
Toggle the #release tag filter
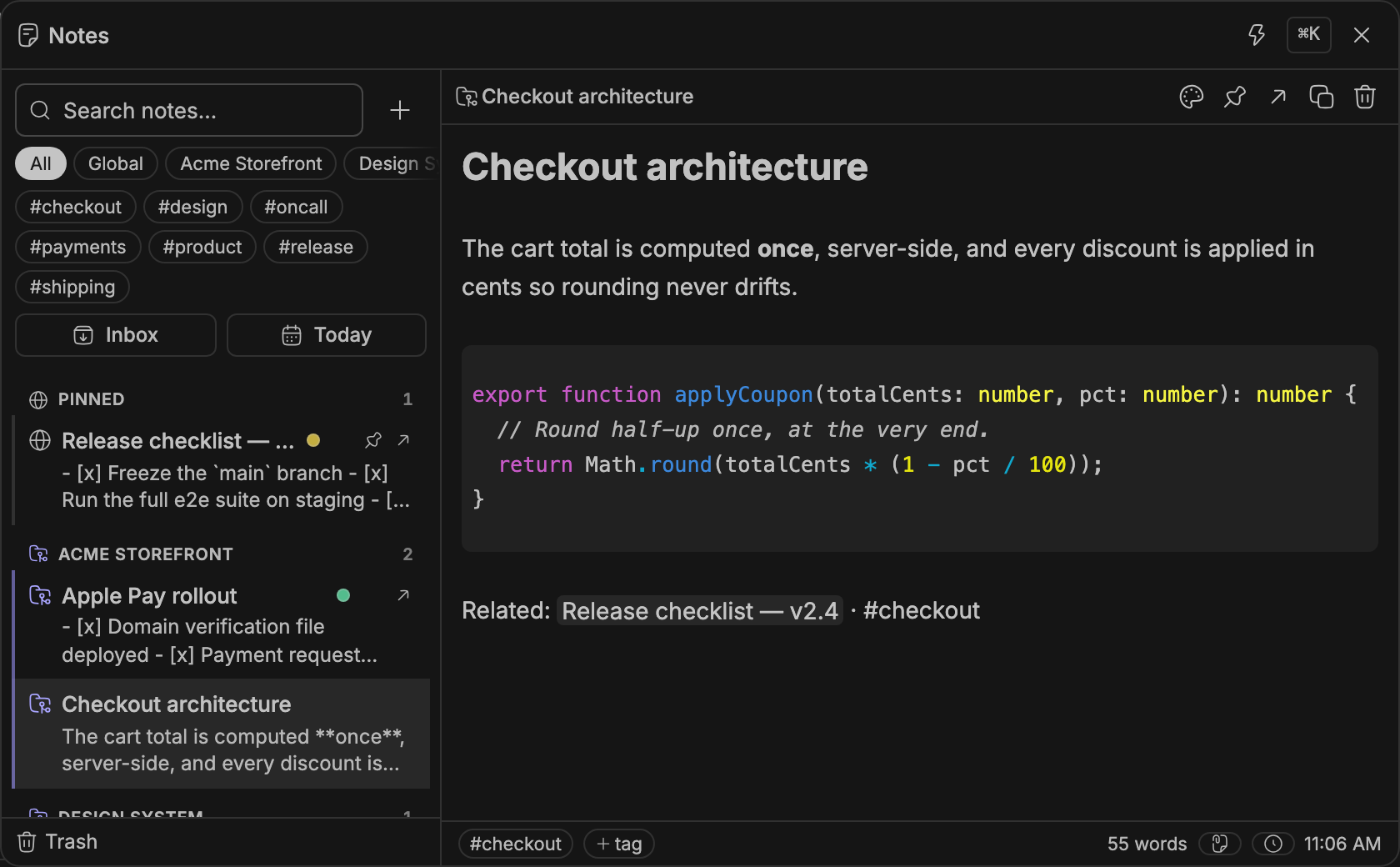316,247
